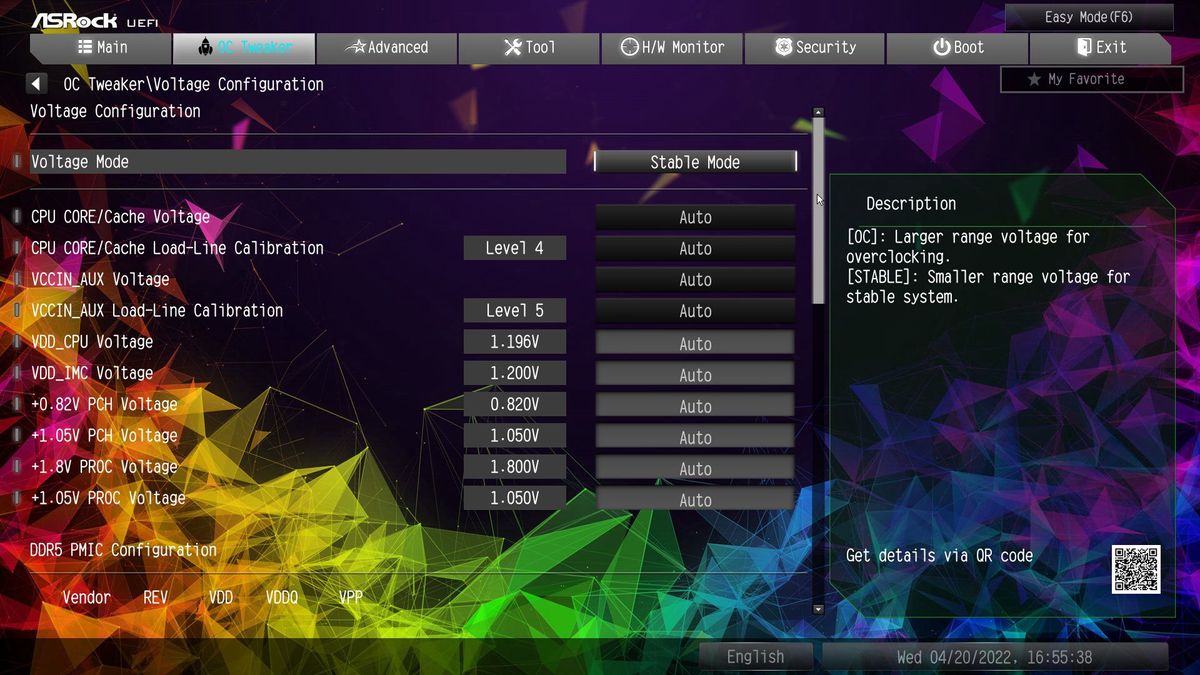Switch to Easy Mode (F6)

pos(1089,17)
